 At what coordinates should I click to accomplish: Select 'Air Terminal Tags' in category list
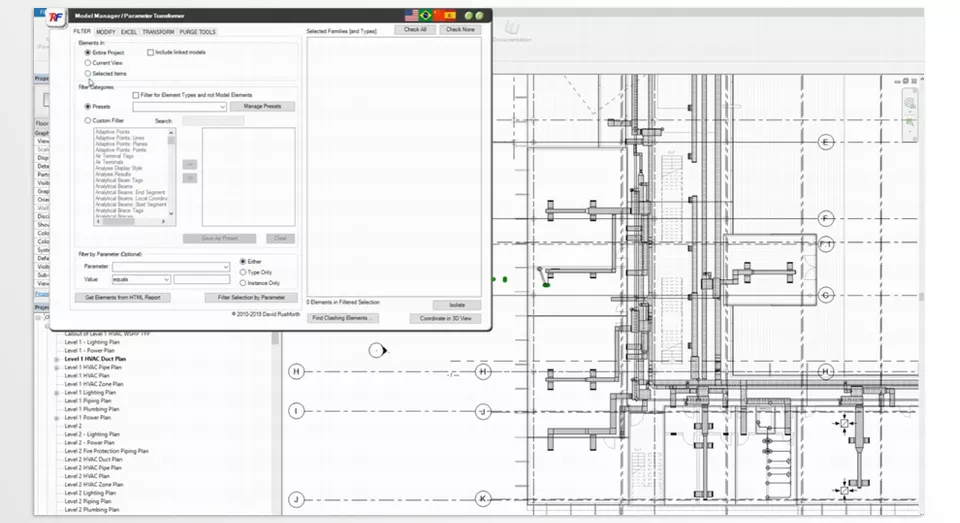pyautogui.click(x=114, y=156)
